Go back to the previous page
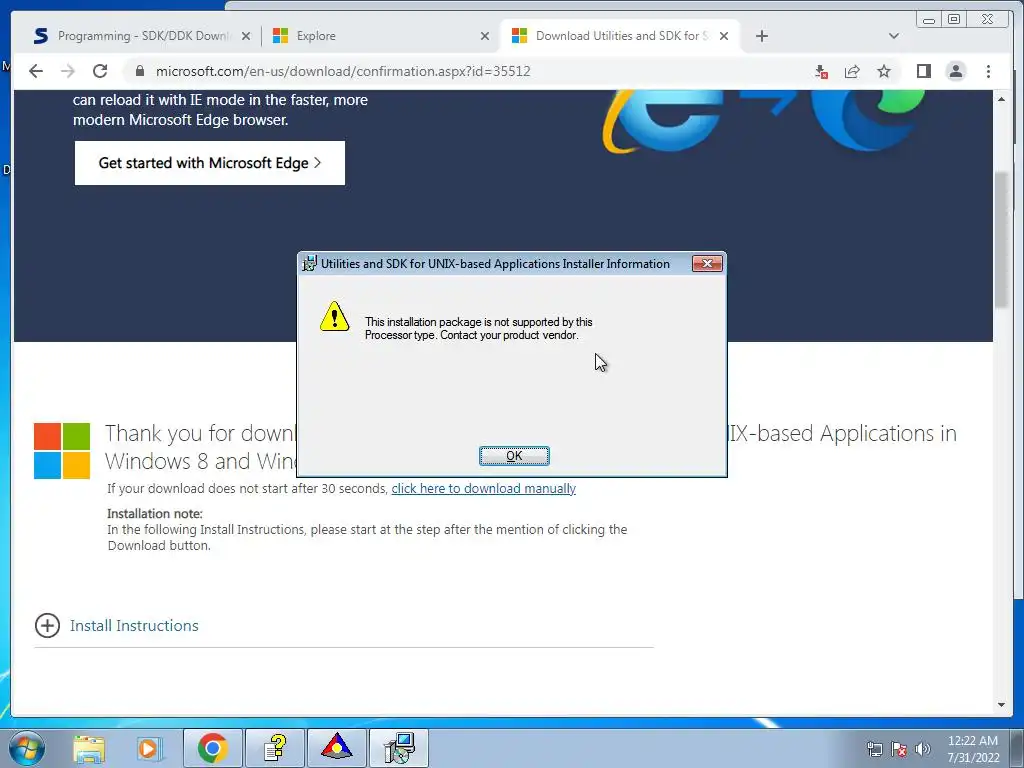The height and width of the screenshot is (768, 1024). 36,71
